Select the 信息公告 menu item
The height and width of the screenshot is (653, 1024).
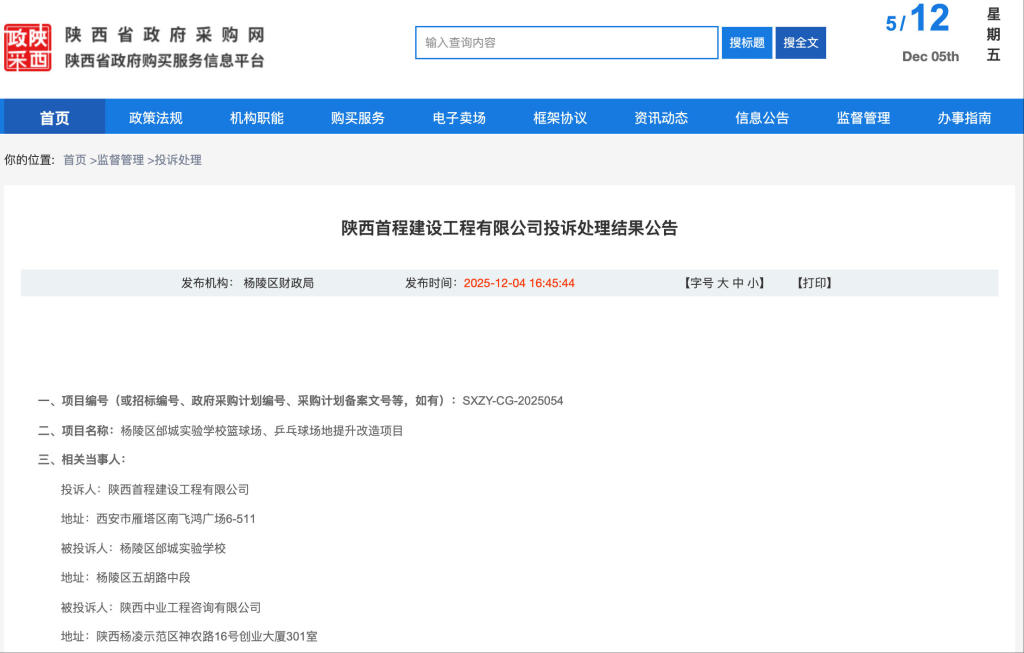762,118
